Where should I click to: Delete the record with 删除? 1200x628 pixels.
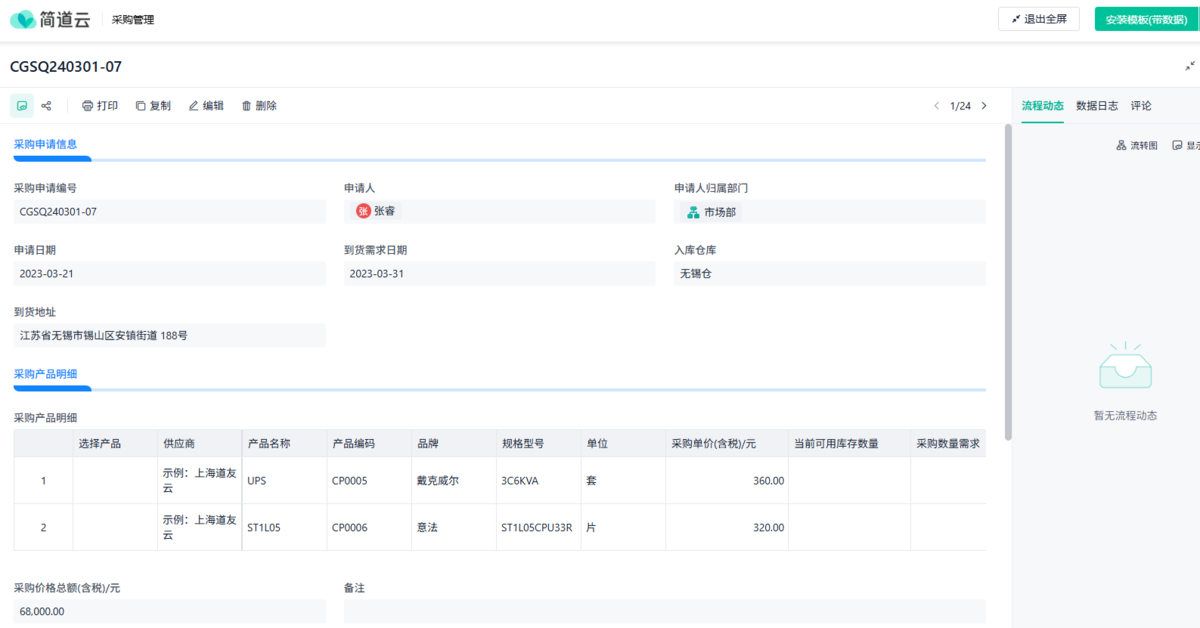point(259,106)
